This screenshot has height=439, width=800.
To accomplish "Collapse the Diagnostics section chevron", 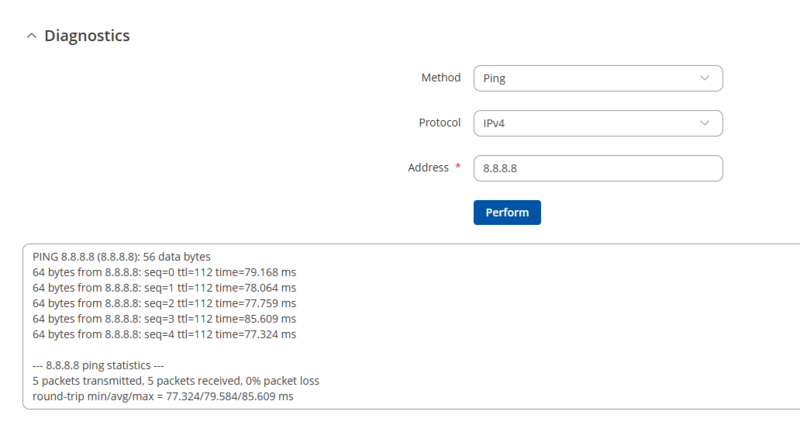I will [x=30, y=36].
